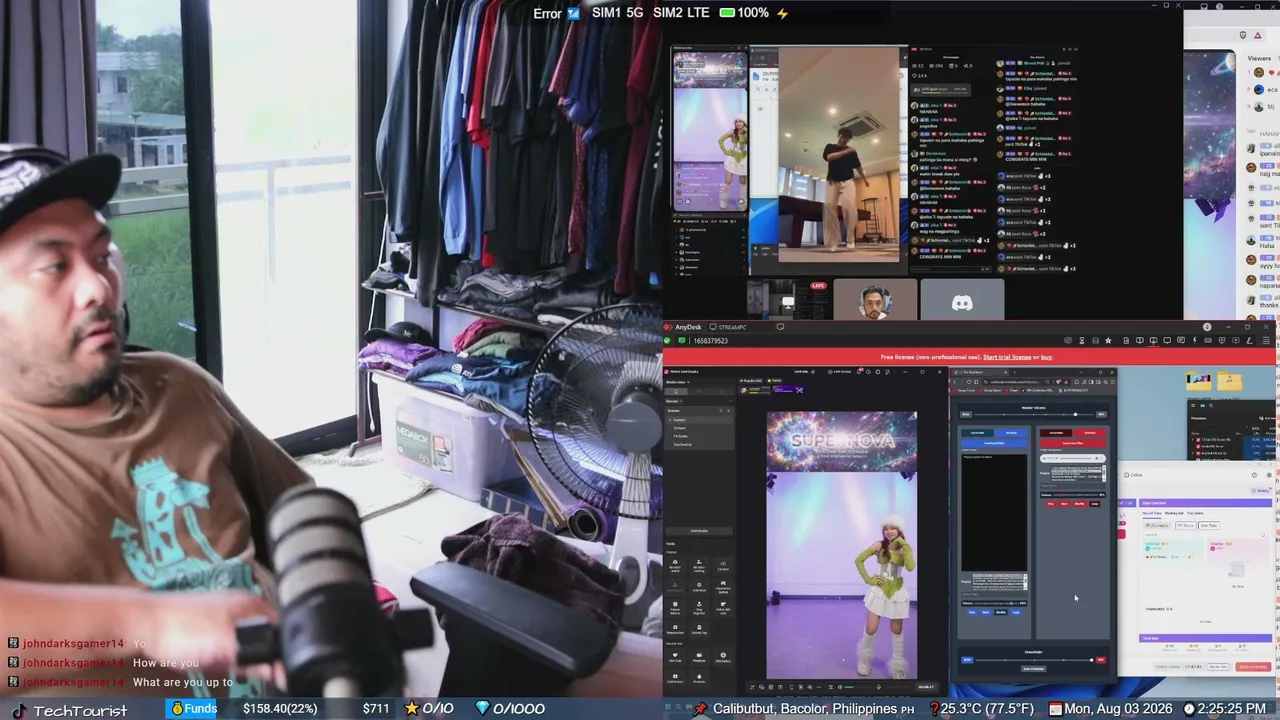Open the STREAMPC tab in AnyDesk
The image size is (1280, 720).
tap(728, 327)
